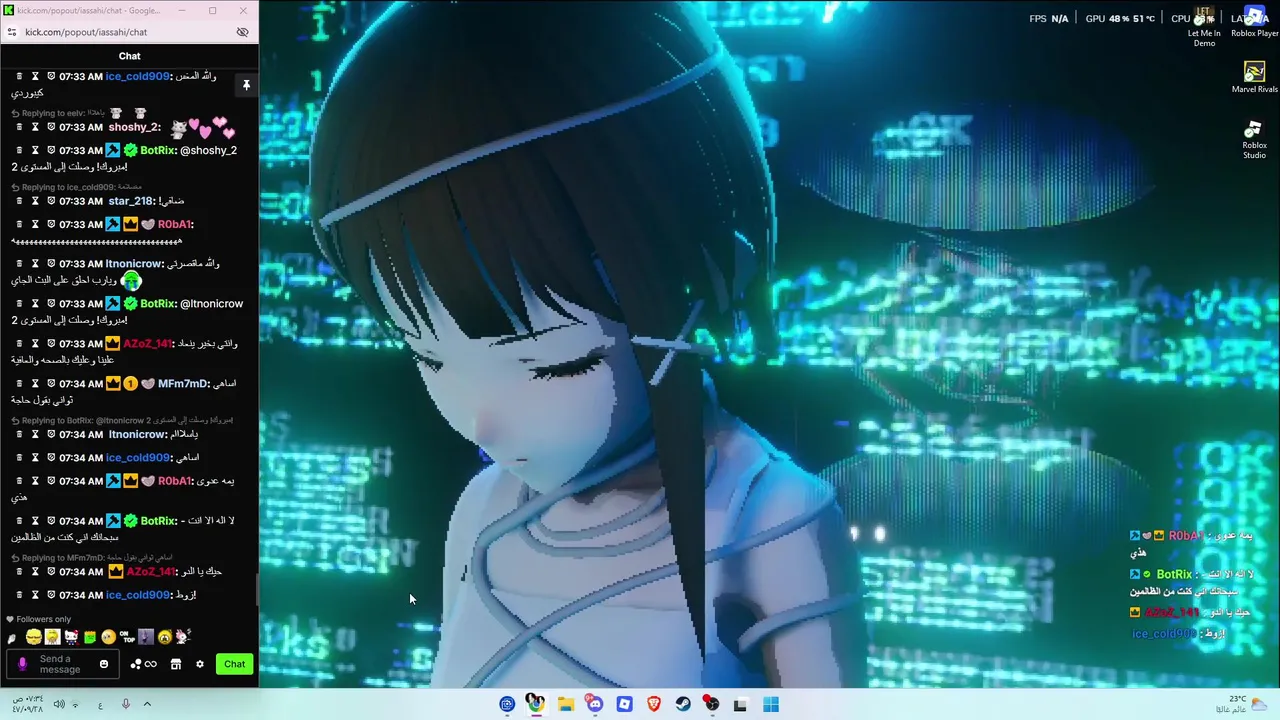
Task: Switch input language indicator in tray
Action: coord(100,704)
